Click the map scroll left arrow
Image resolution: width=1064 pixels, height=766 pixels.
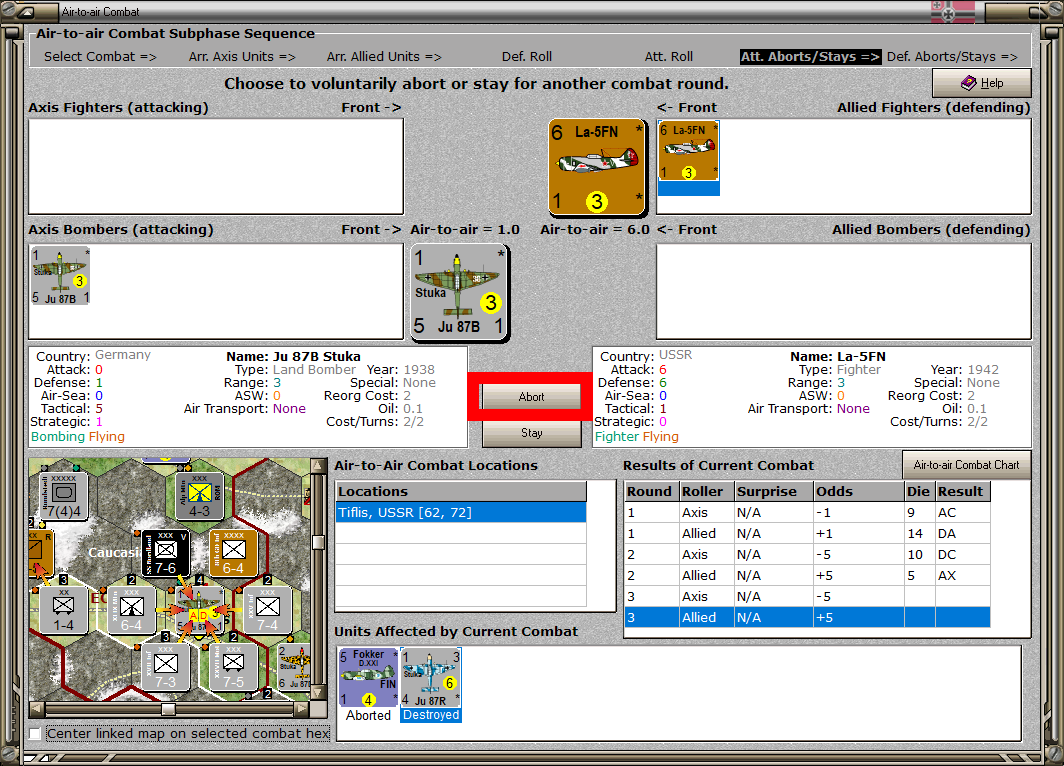(x=37, y=709)
